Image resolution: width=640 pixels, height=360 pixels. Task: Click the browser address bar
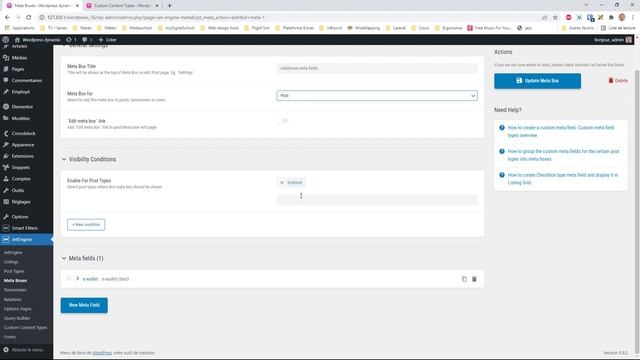(286, 18)
